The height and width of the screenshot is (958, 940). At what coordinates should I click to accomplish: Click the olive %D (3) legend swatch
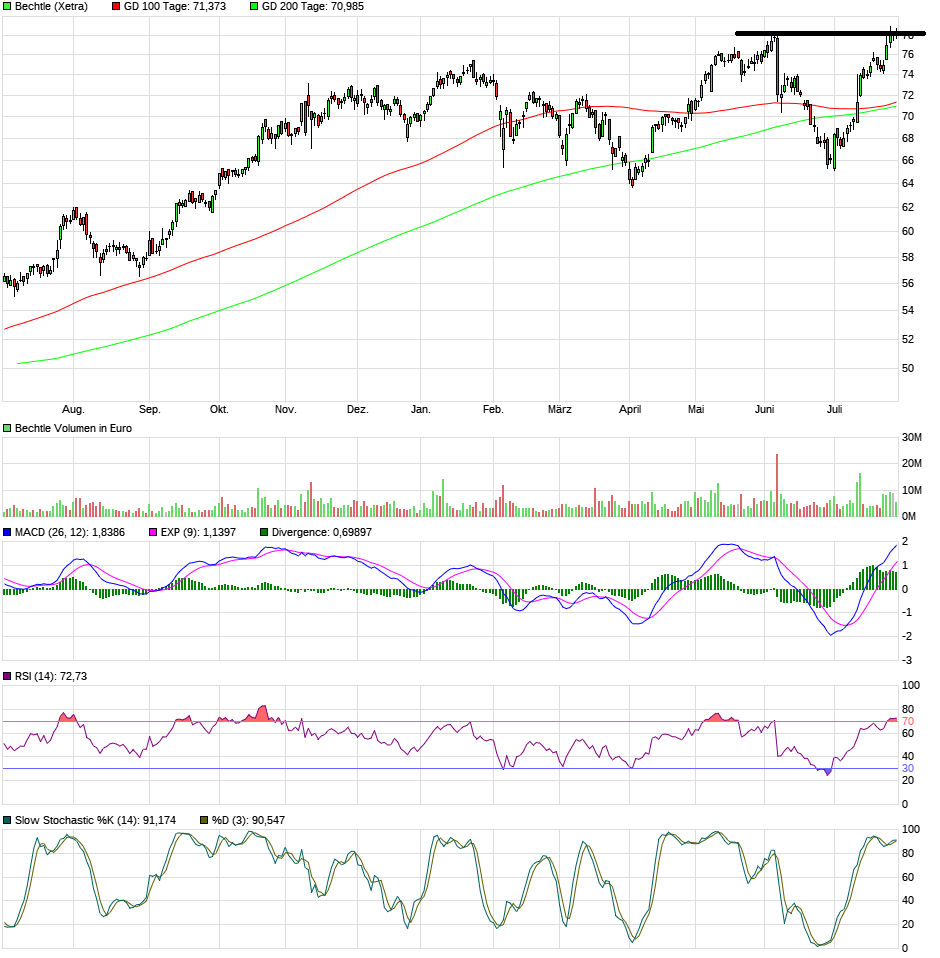tap(204, 820)
